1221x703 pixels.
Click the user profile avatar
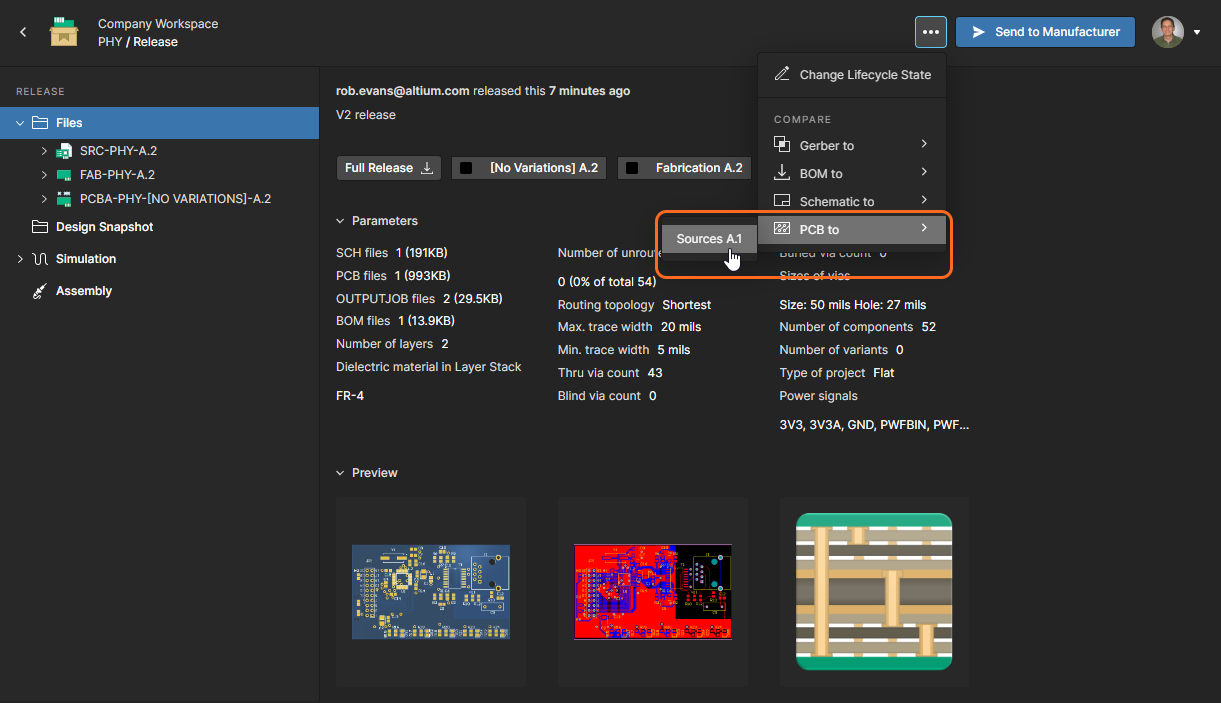(x=1167, y=32)
